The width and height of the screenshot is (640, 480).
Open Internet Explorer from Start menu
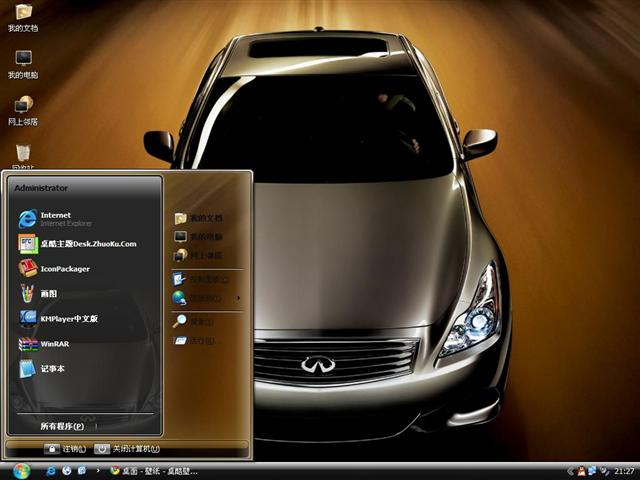pyautogui.click(x=55, y=218)
